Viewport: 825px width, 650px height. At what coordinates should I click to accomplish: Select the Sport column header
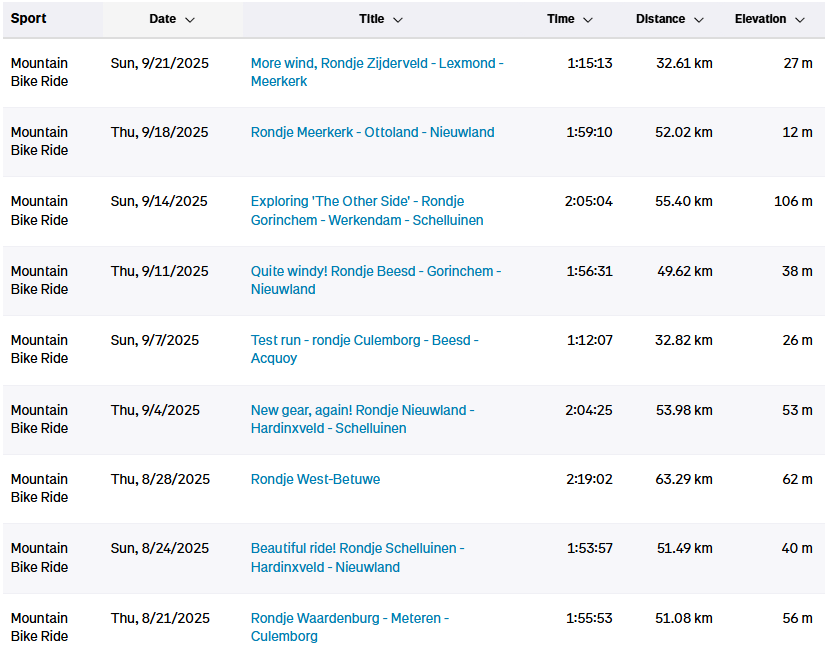[29, 19]
